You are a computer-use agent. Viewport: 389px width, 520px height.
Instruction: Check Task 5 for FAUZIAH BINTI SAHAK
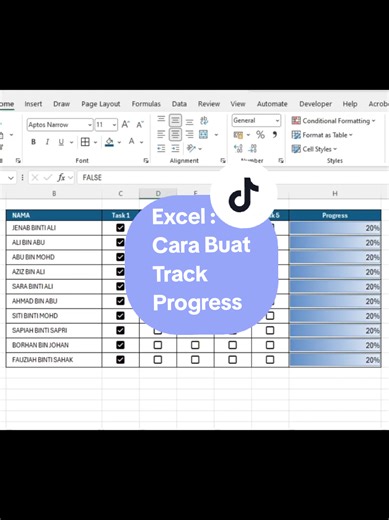(x=270, y=360)
